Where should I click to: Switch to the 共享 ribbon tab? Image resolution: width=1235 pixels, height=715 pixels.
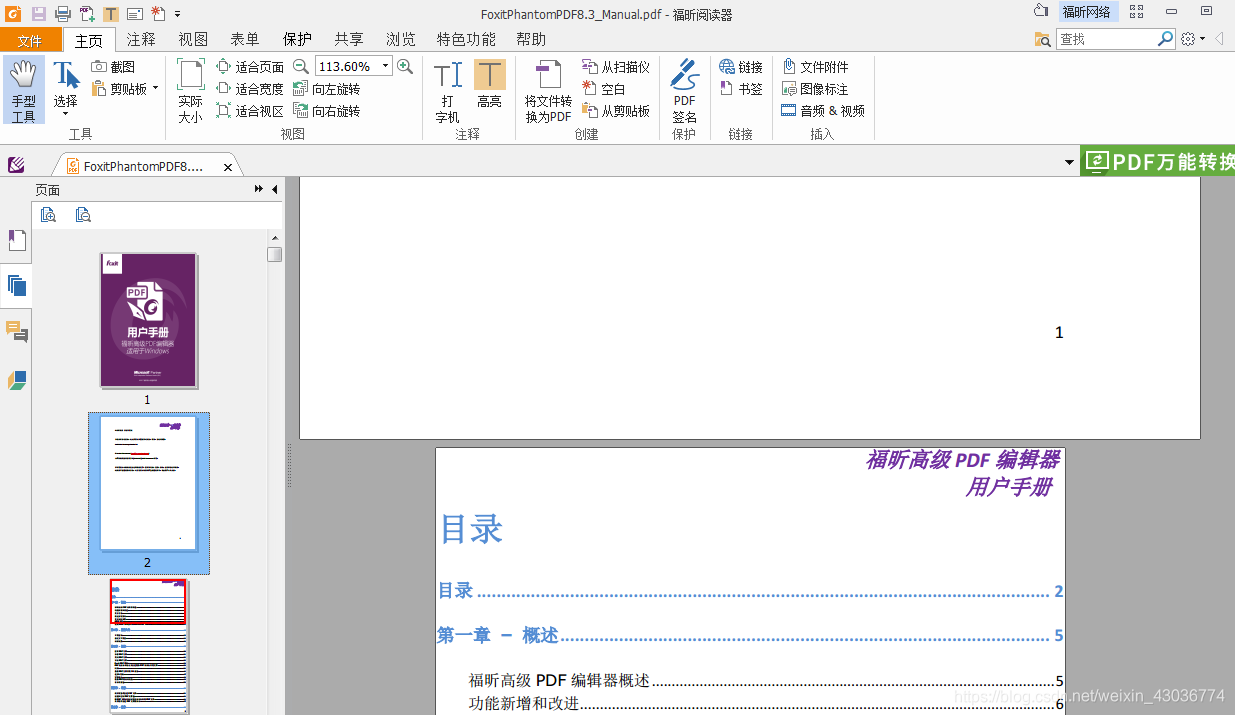click(x=349, y=40)
